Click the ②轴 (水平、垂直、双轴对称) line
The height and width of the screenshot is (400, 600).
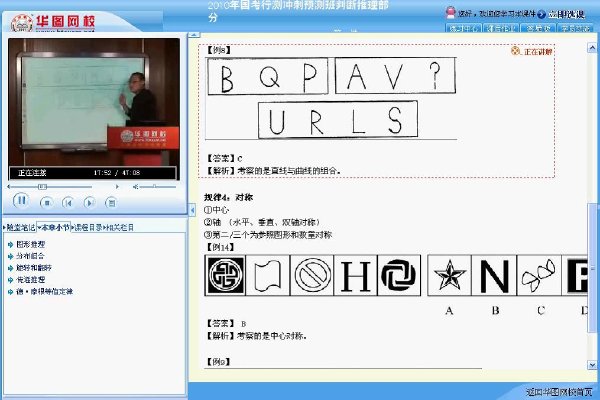262,222
